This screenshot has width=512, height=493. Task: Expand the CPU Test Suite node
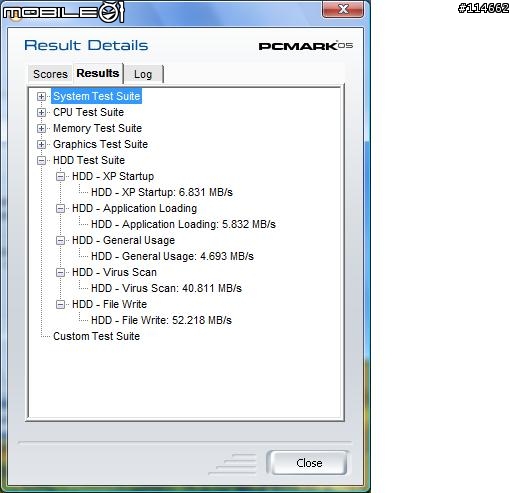[41, 112]
